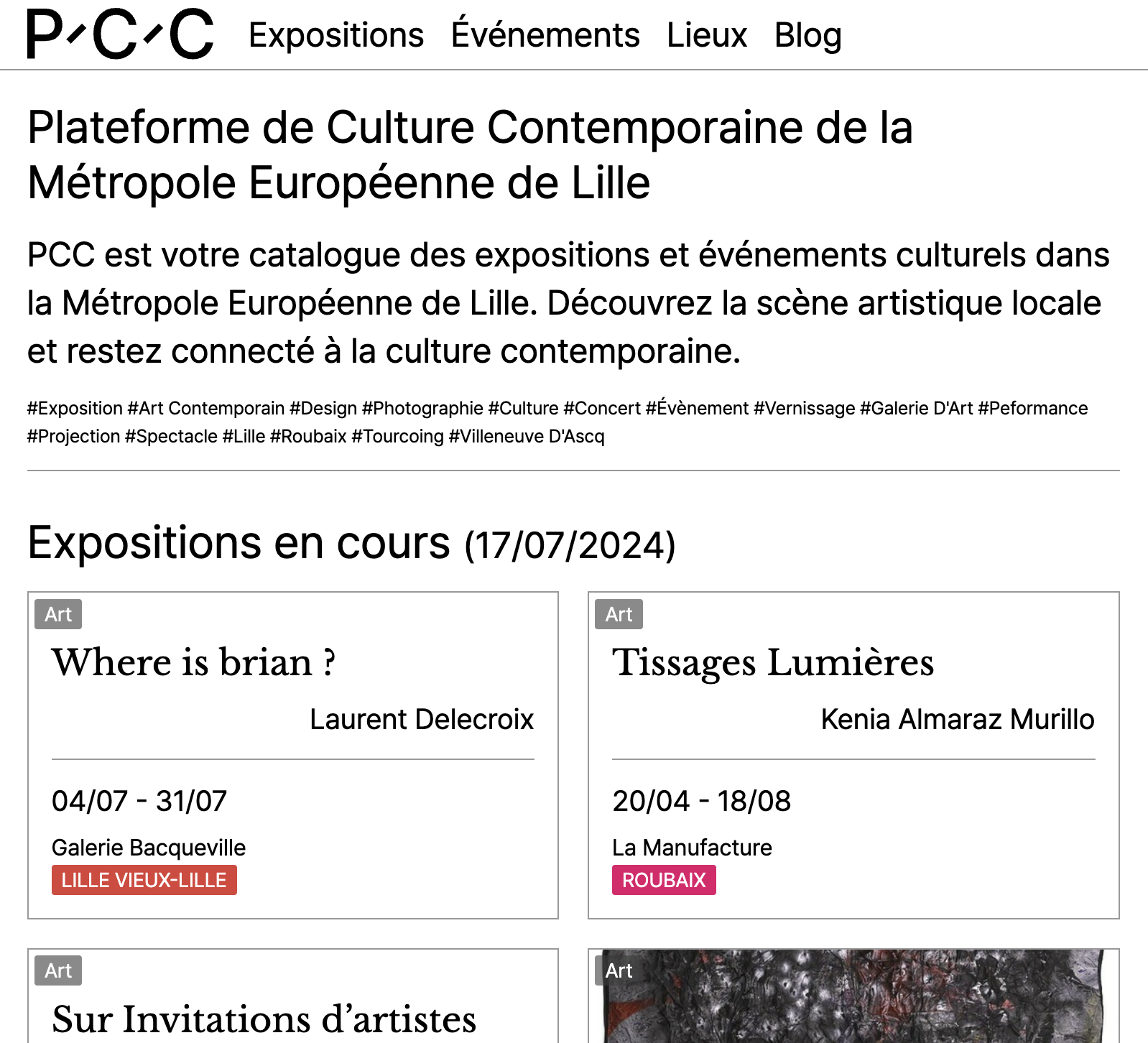Select the LILLE VIEUX-LILLE location tag

(144, 880)
